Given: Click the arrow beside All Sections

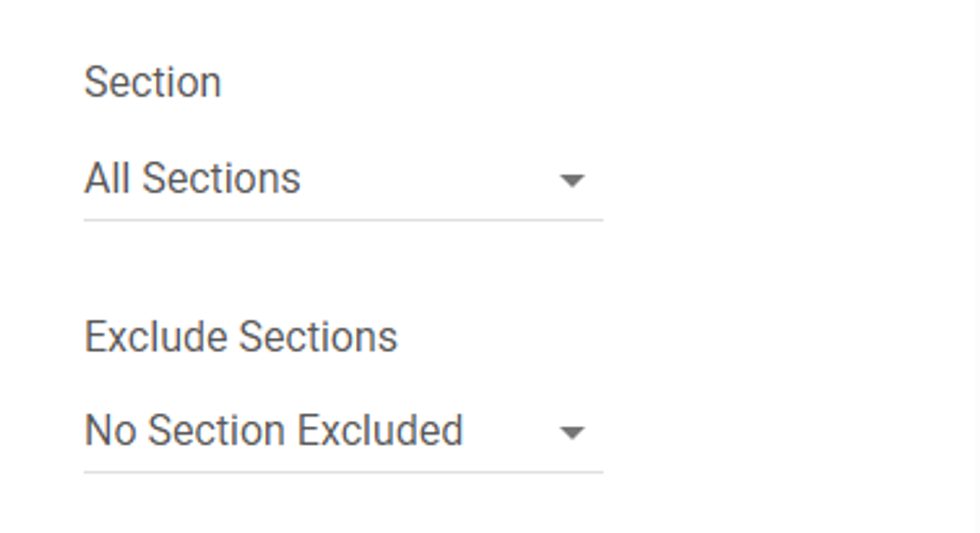Looking at the screenshot, I should point(571,181).
